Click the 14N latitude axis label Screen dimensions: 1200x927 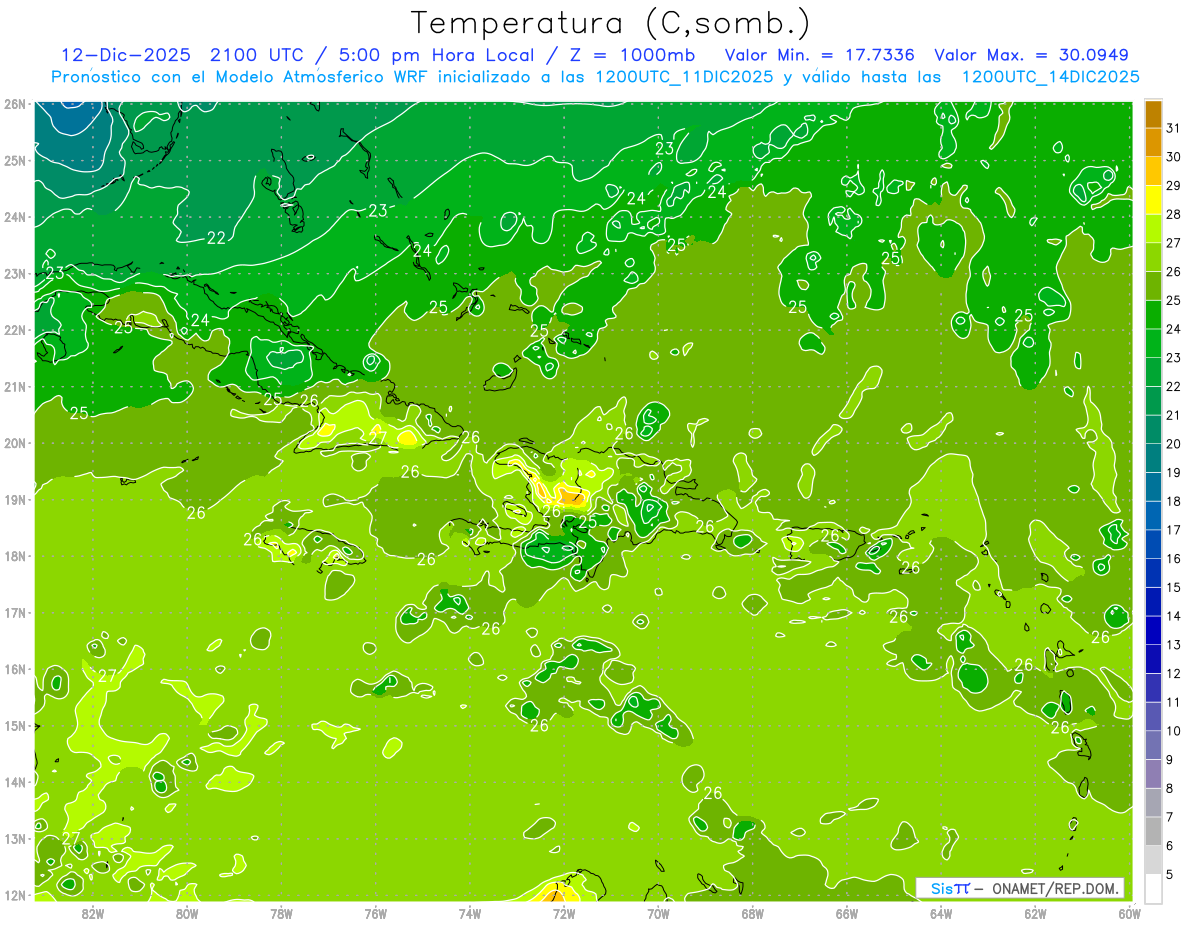coord(16,782)
